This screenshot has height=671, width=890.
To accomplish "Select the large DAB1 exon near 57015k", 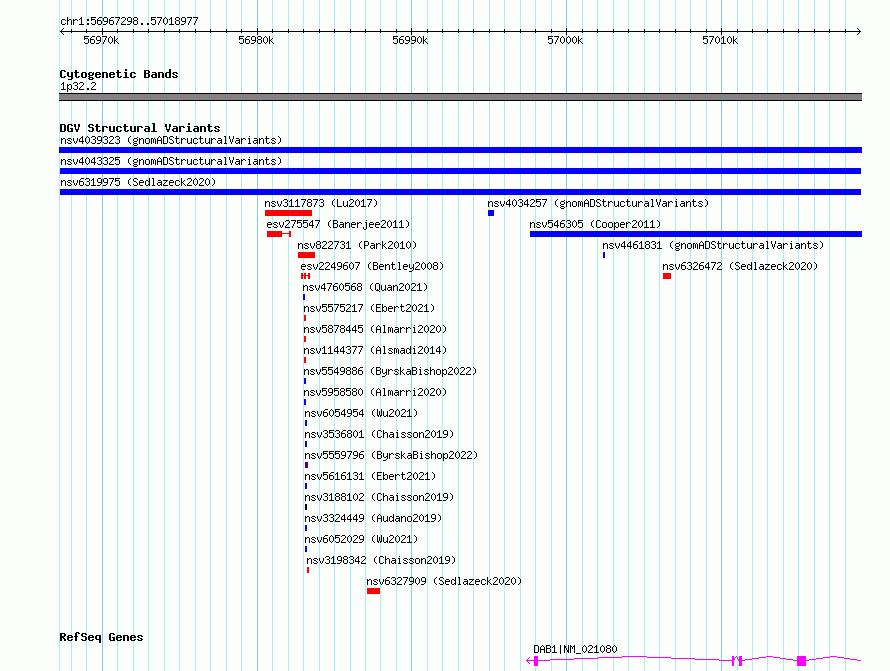I will [801, 661].
